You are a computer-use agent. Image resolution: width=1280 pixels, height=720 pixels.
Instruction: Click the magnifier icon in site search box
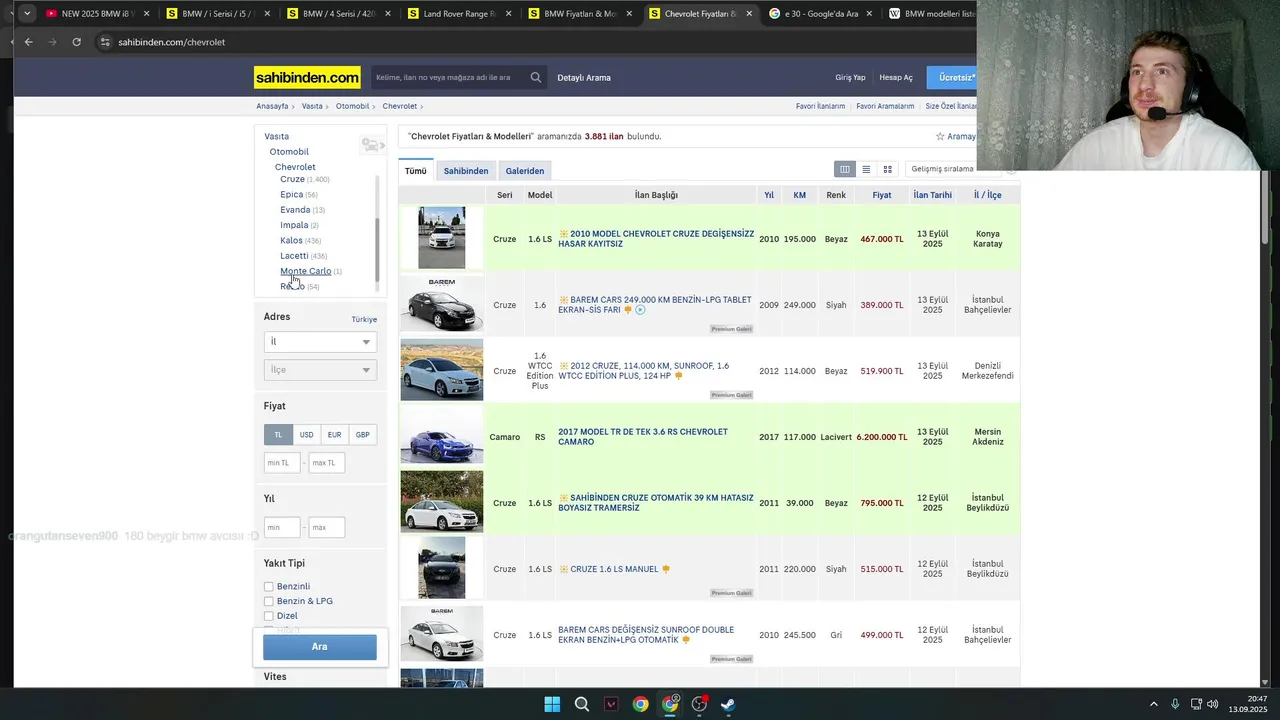pos(536,77)
